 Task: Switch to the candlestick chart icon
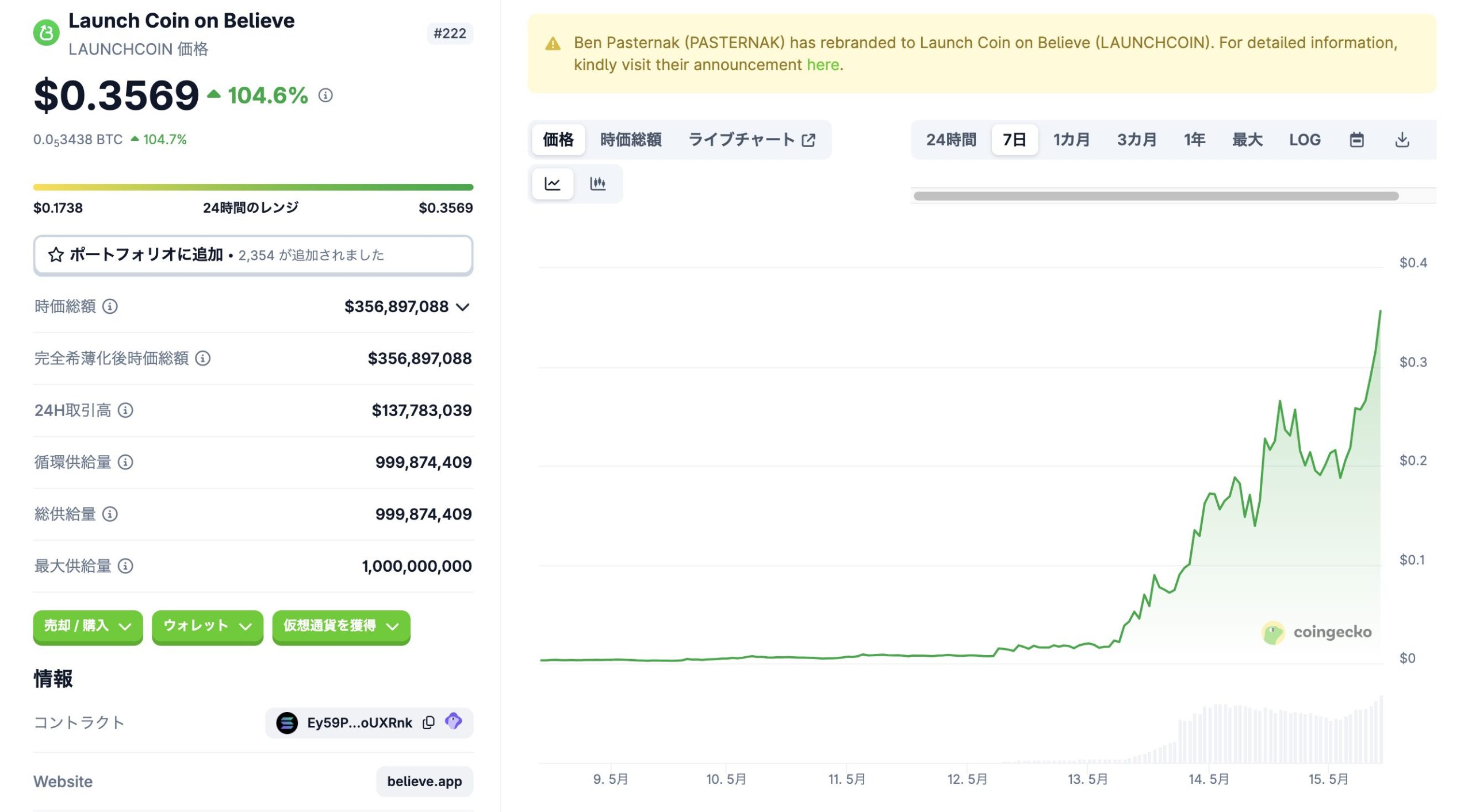click(x=598, y=184)
